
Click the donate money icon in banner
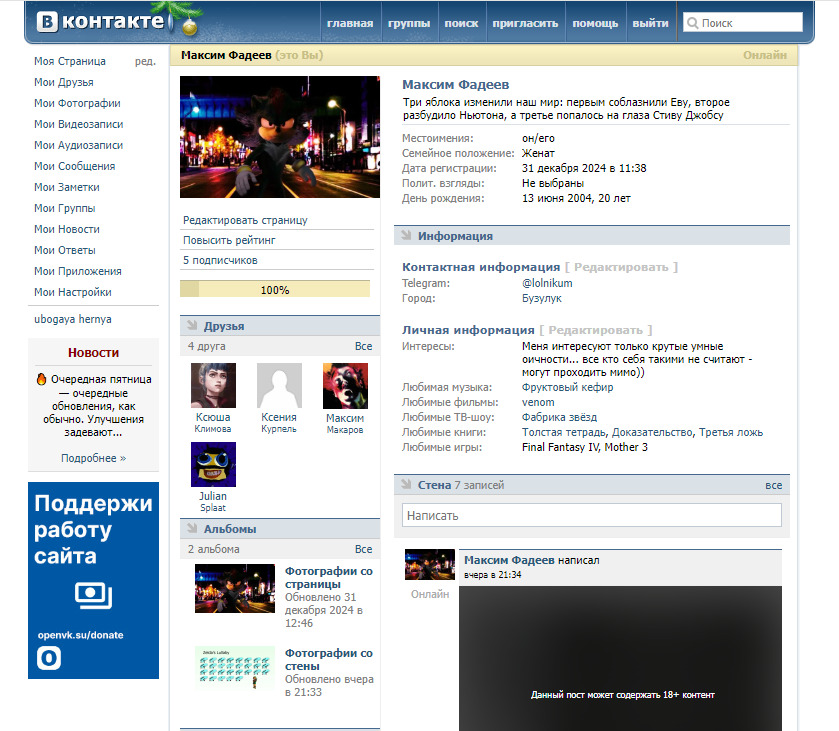pos(94,595)
